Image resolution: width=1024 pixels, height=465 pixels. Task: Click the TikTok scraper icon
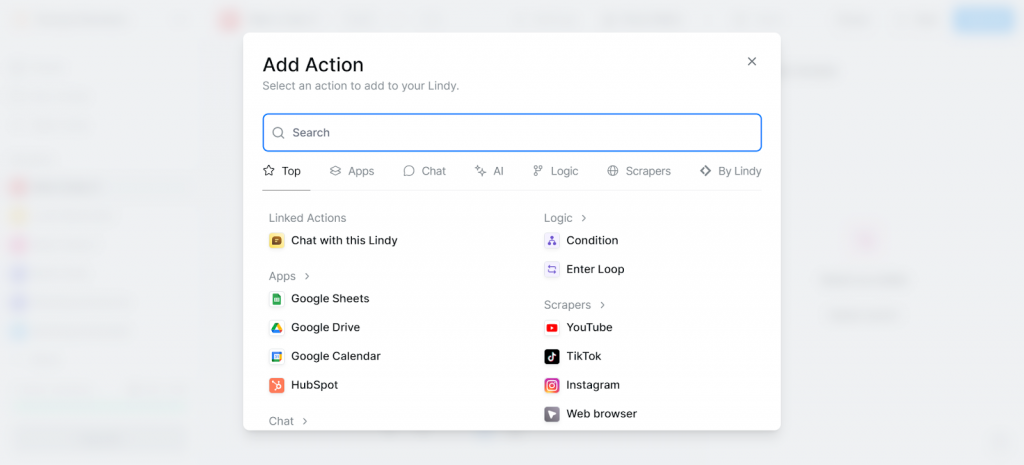[552, 356]
